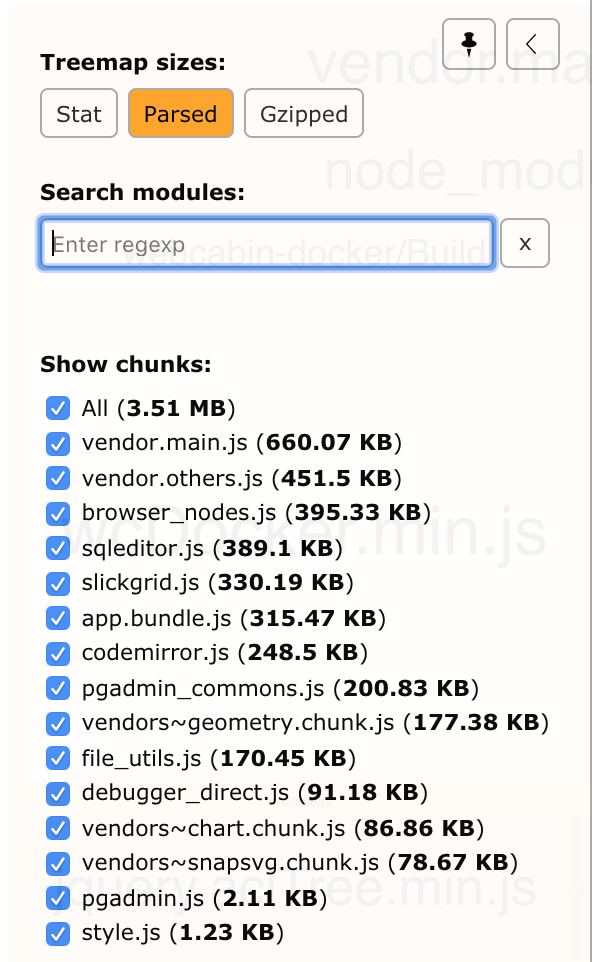Hide the vendors~geometry.chunk.js chunk
The height and width of the screenshot is (962, 592).
point(58,723)
